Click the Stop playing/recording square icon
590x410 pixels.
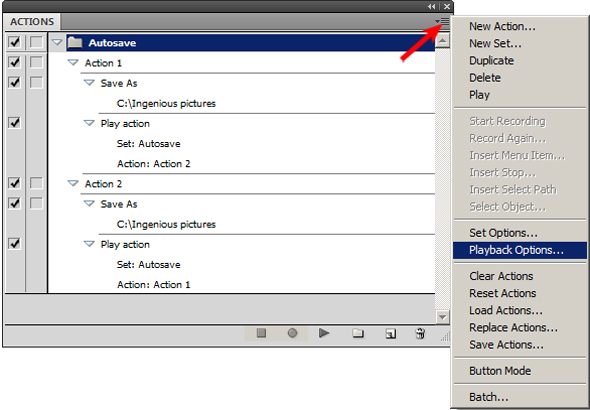[261, 333]
